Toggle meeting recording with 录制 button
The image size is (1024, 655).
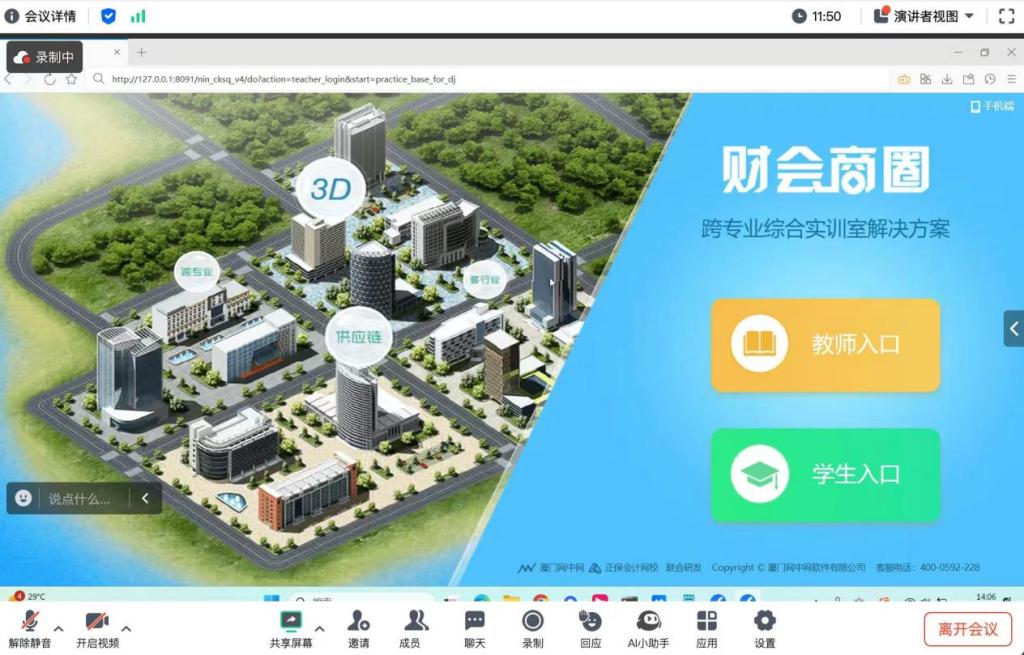(x=533, y=628)
